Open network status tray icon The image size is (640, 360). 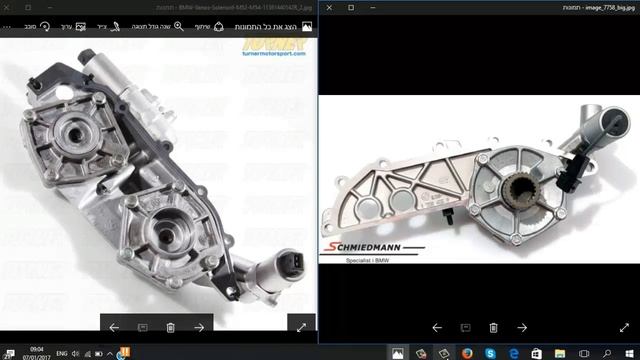[87, 353]
